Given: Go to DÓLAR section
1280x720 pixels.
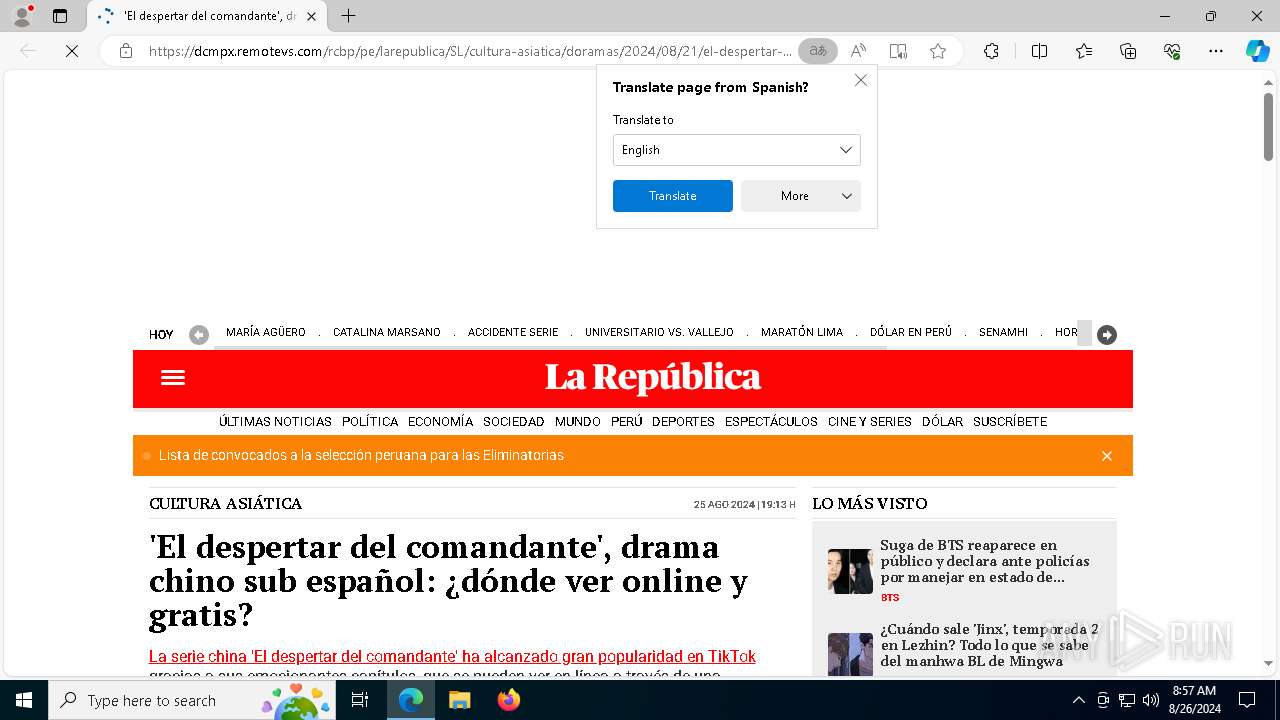Looking at the screenshot, I should coord(942,421).
